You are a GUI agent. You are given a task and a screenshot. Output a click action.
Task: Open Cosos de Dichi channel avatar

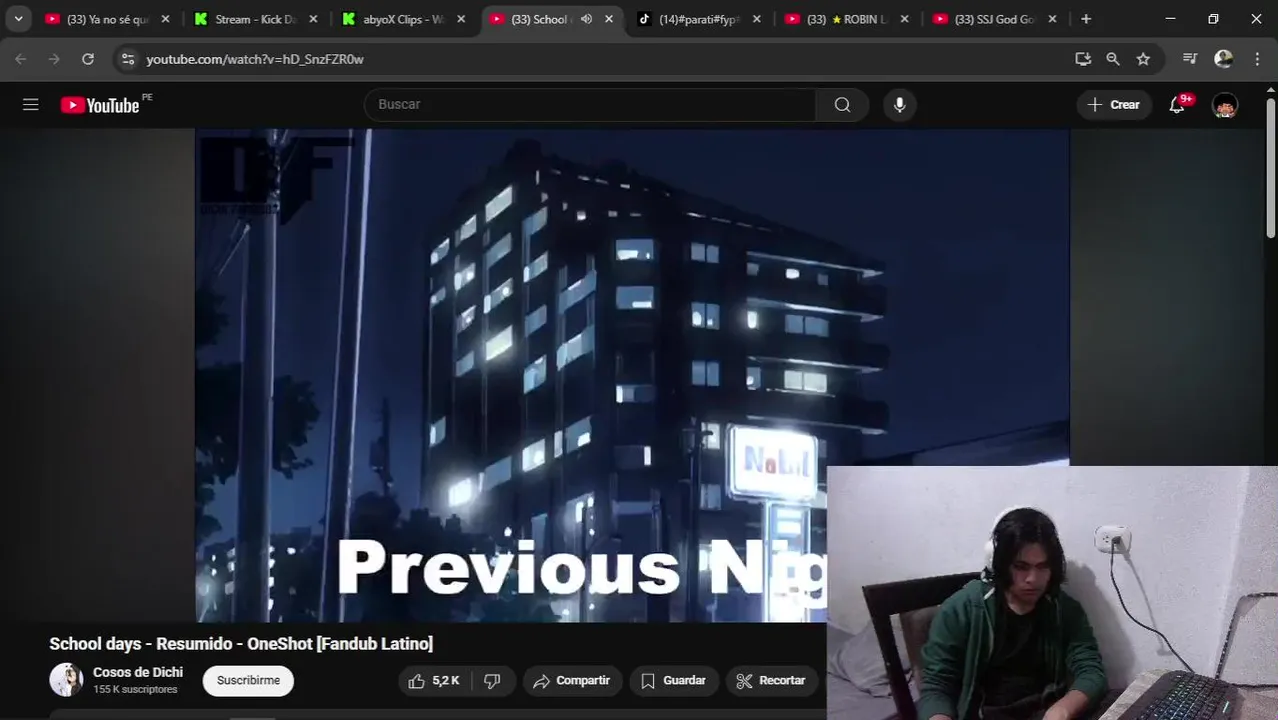click(67, 680)
